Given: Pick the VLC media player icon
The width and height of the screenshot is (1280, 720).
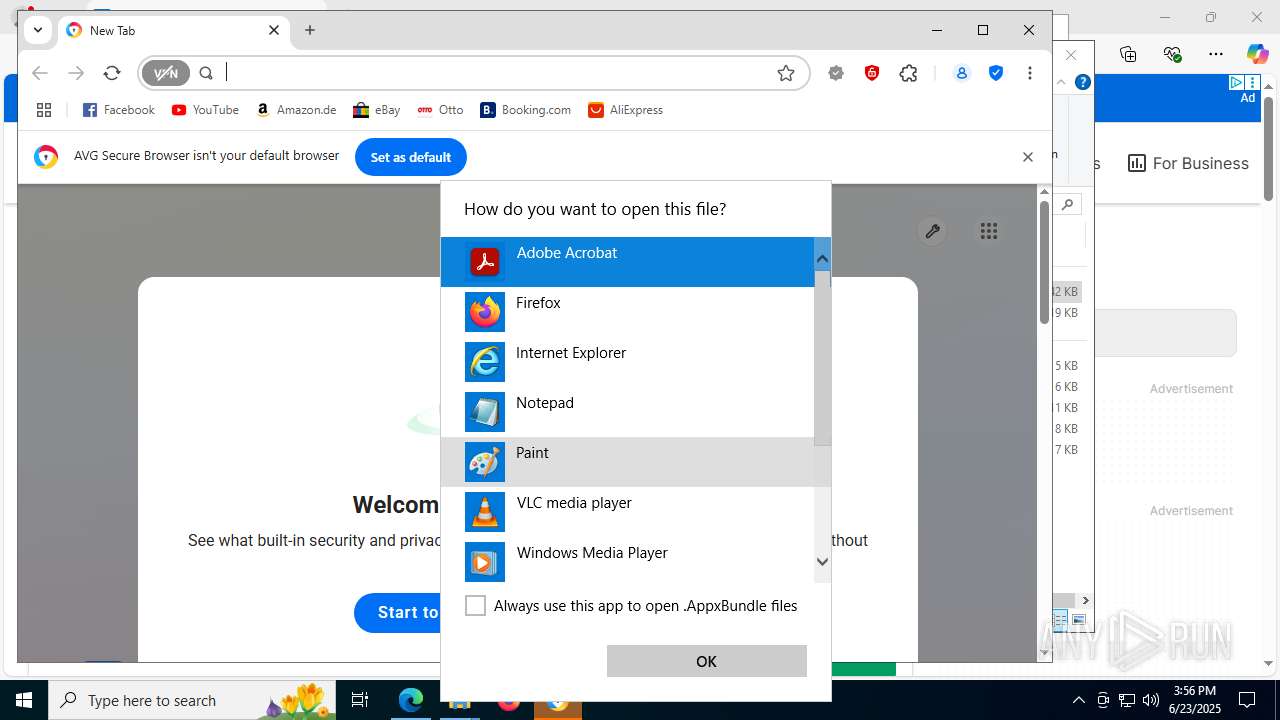Looking at the screenshot, I should pyautogui.click(x=485, y=512).
